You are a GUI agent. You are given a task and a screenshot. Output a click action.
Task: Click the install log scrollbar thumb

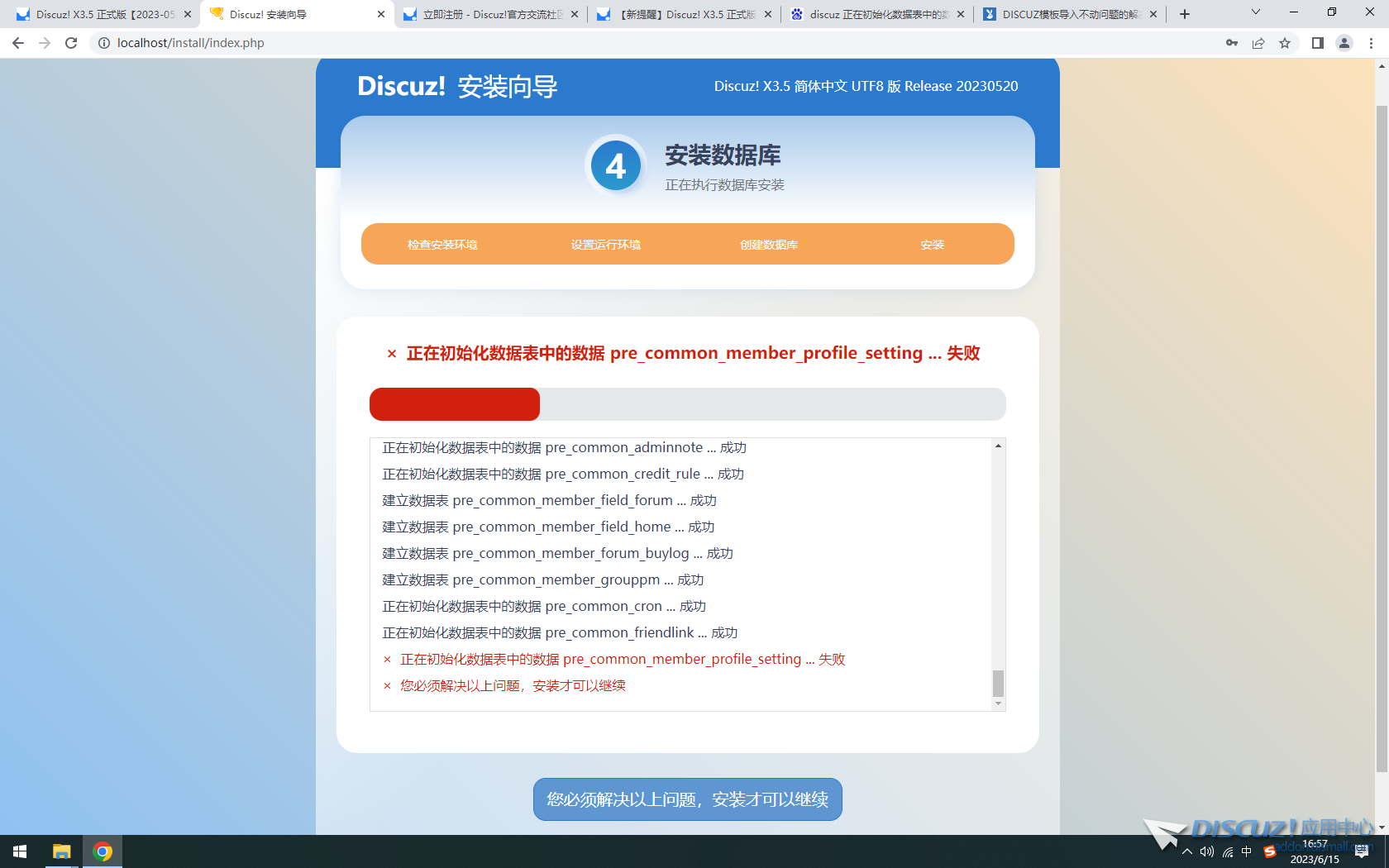(998, 684)
